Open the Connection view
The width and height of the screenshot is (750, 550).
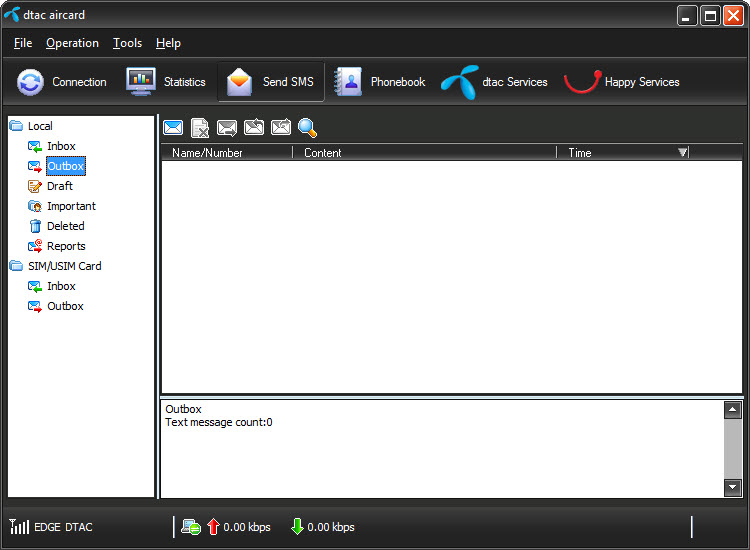point(62,82)
